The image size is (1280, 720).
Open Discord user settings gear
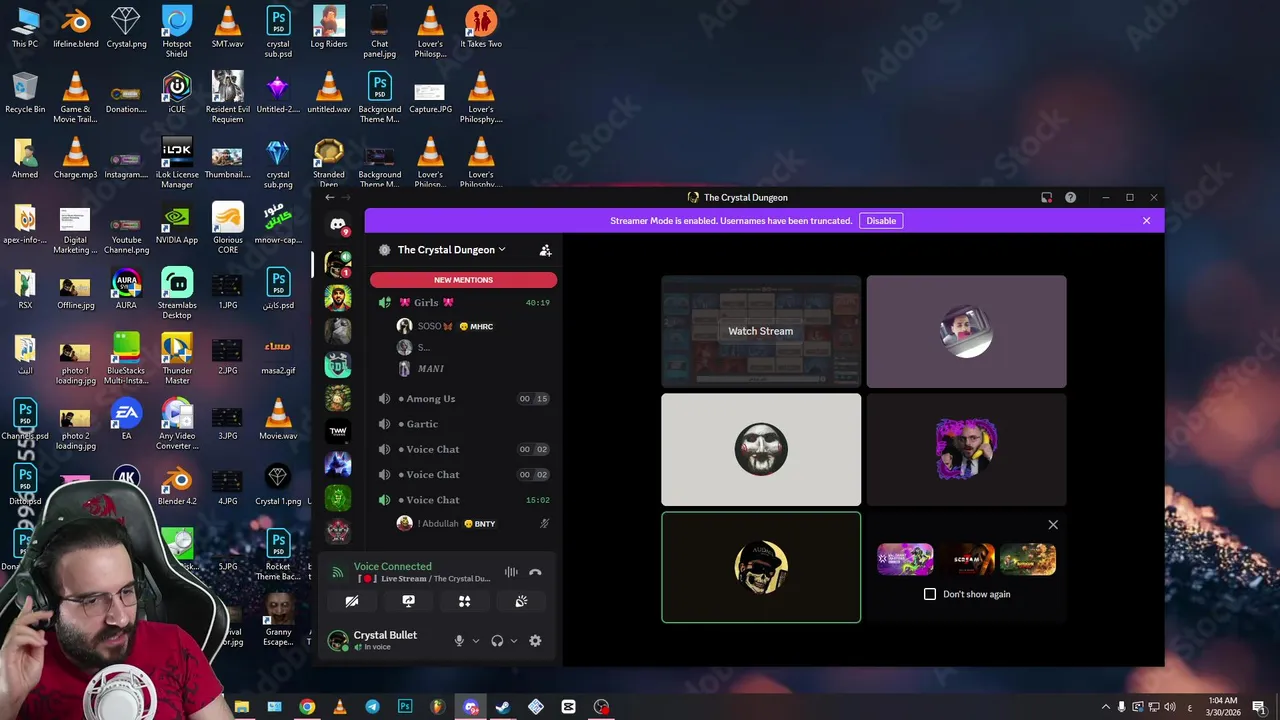click(x=535, y=641)
